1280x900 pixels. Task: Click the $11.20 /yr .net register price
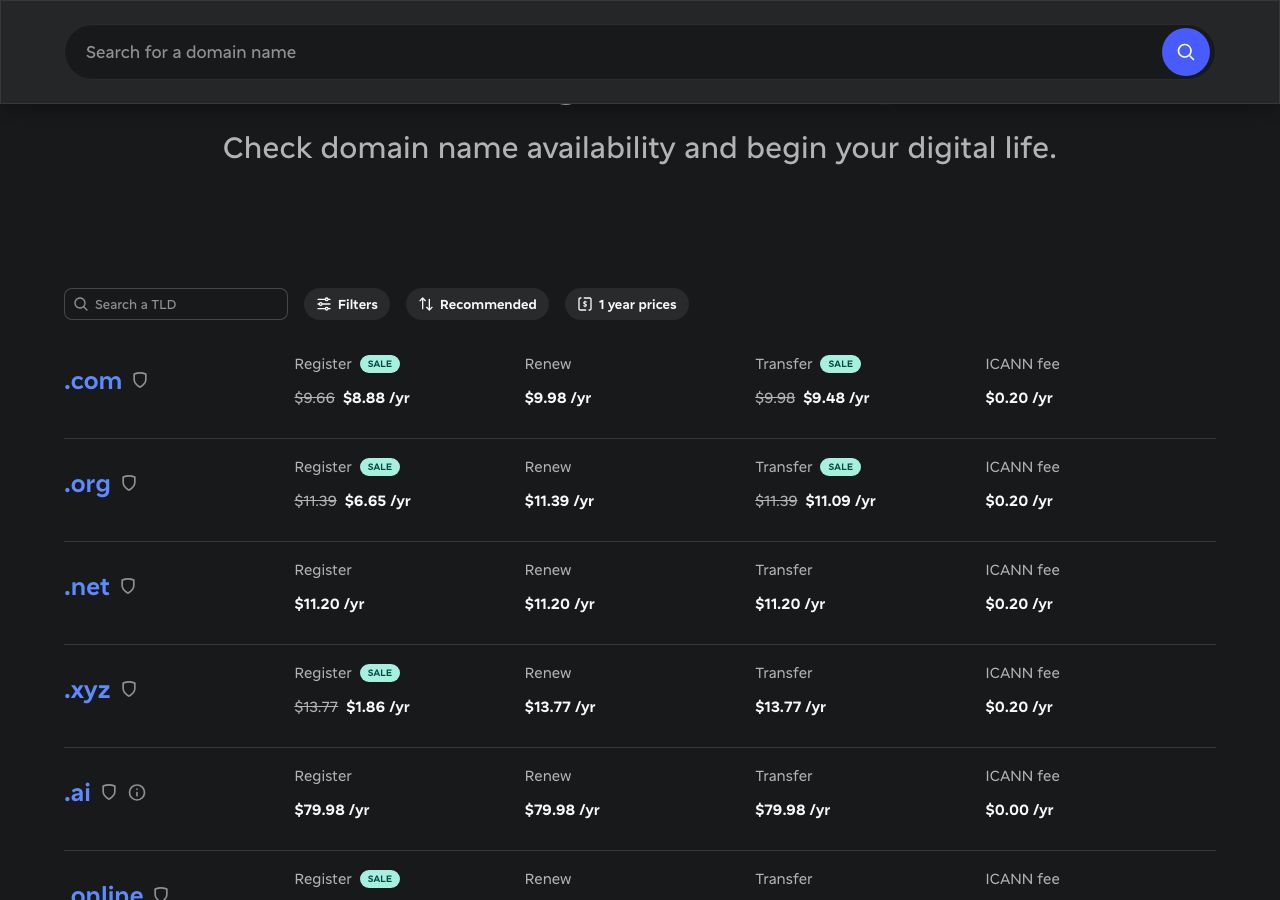(329, 604)
